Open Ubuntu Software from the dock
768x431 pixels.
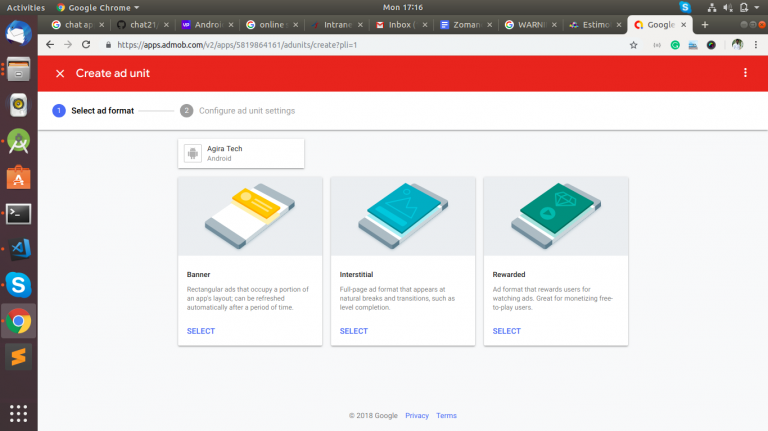click(19, 177)
